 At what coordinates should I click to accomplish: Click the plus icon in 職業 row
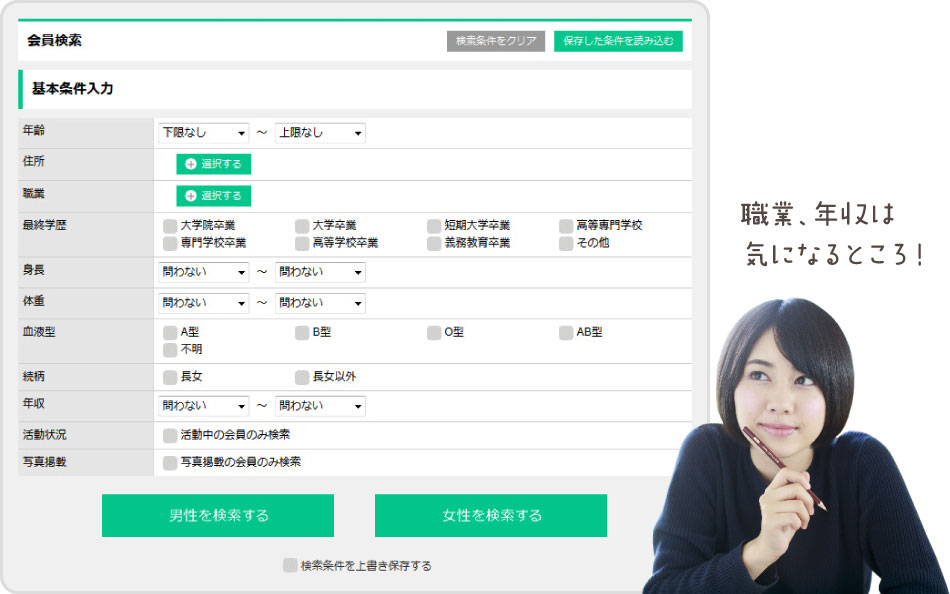pos(191,196)
